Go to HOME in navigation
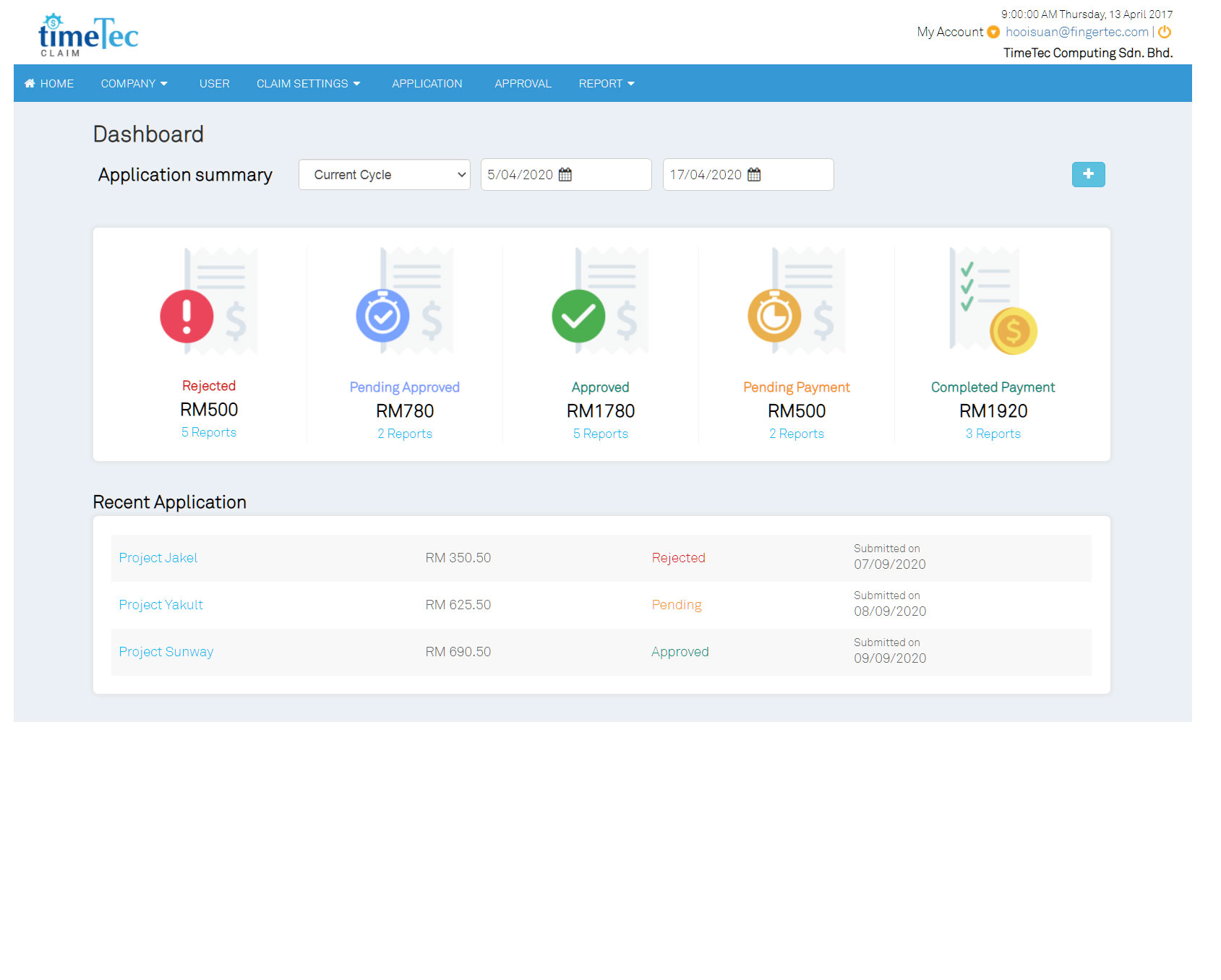This screenshot has height=980, width=1221. [x=49, y=83]
